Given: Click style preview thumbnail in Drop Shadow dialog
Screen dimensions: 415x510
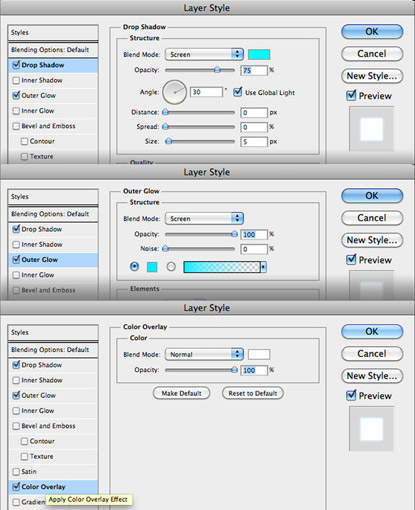Looking at the screenshot, I should 371,129.
